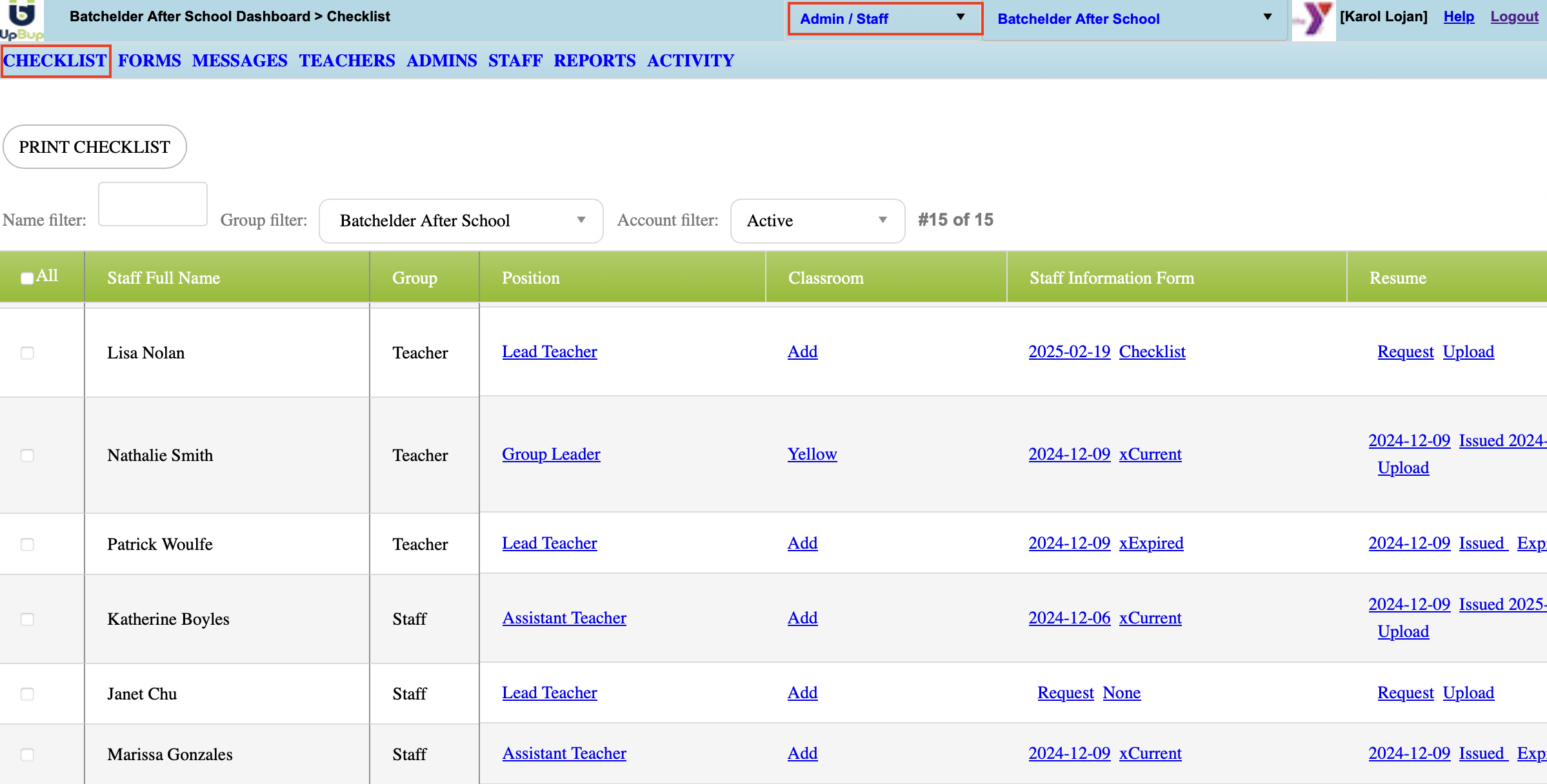Image resolution: width=1547 pixels, height=784 pixels.
Task: Open the Group filter dropdown
Action: [x=461, y=220]
